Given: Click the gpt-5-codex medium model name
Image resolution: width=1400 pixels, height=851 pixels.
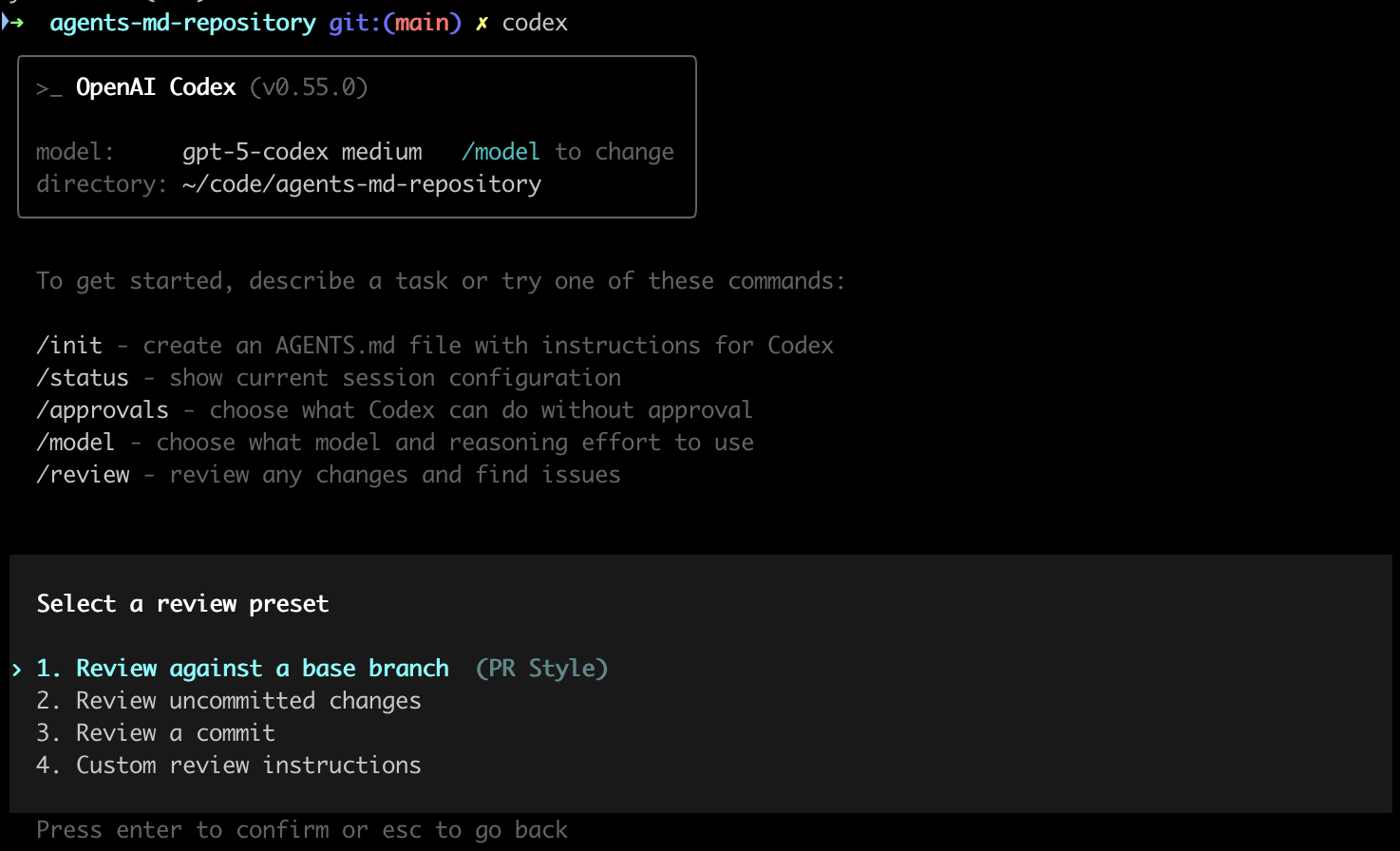Looking at the screenshot, I should 302,152.
